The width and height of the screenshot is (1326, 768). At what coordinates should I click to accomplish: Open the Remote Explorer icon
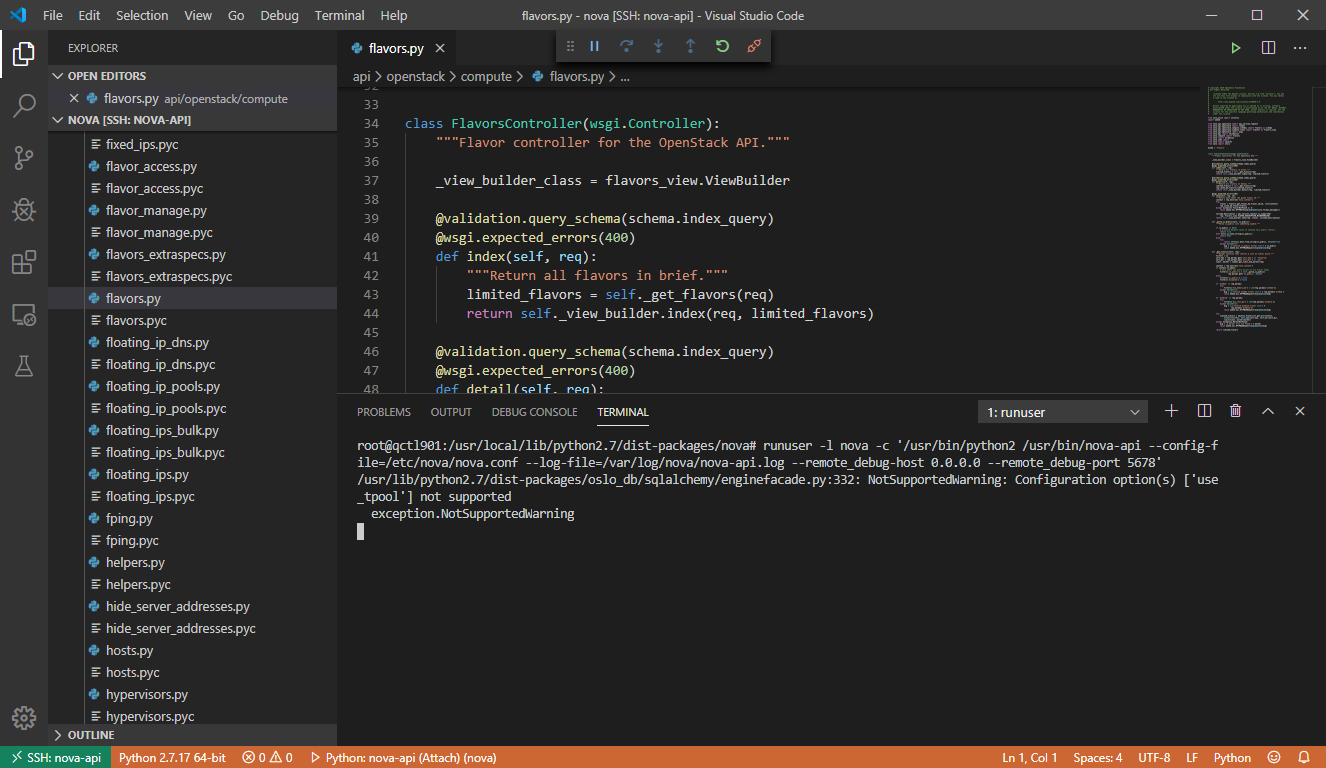(24, 314)
